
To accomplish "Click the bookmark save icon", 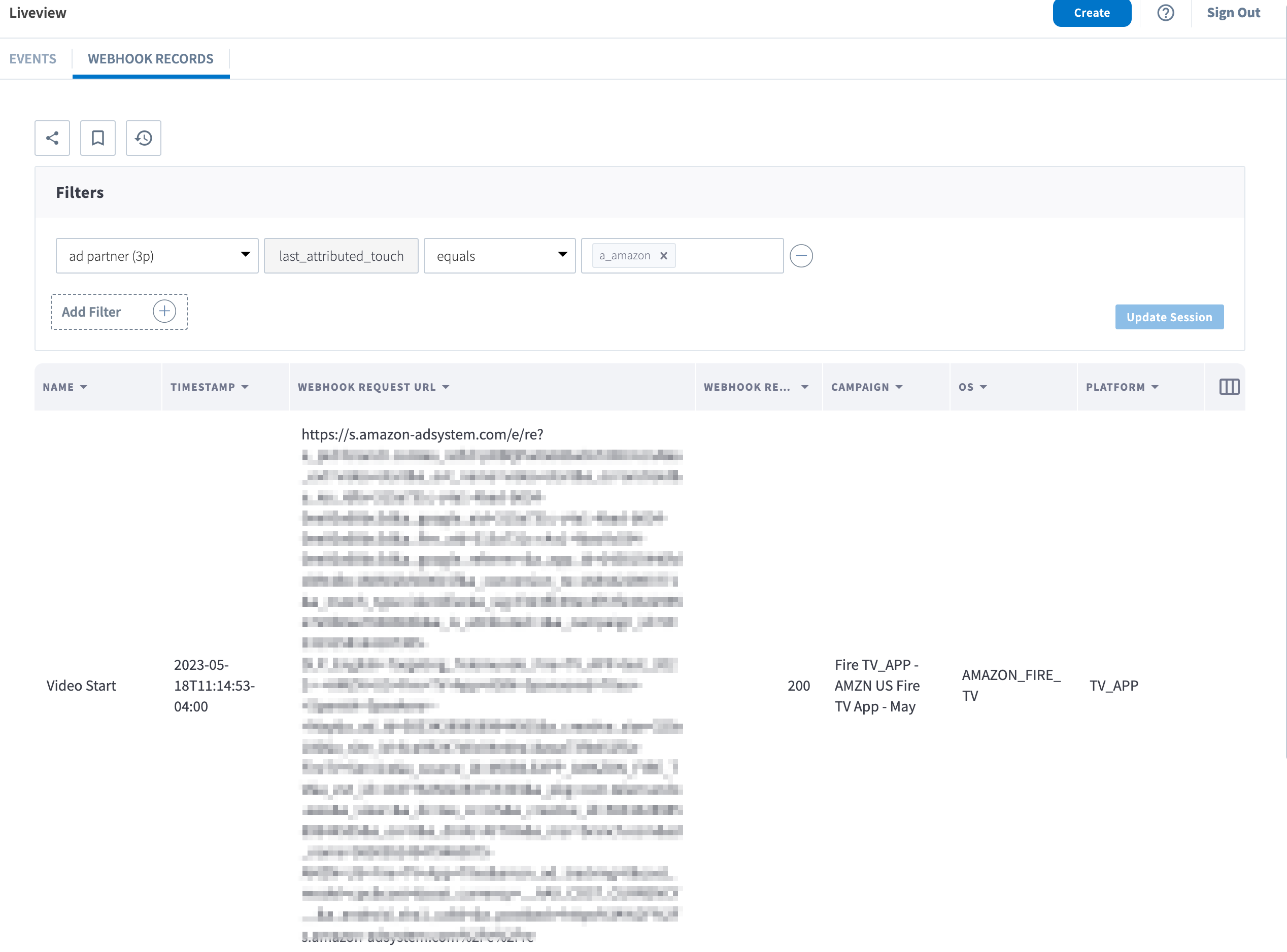I will click(x=97, y=139).
